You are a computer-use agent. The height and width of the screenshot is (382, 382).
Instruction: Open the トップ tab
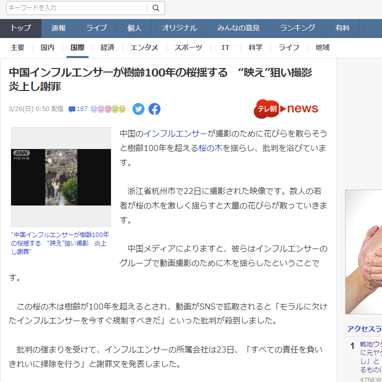point(21,28)
